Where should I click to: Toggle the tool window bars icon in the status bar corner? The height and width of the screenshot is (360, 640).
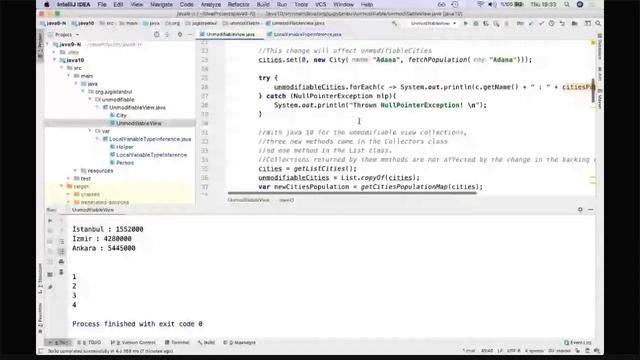click(x=41, y=351)
